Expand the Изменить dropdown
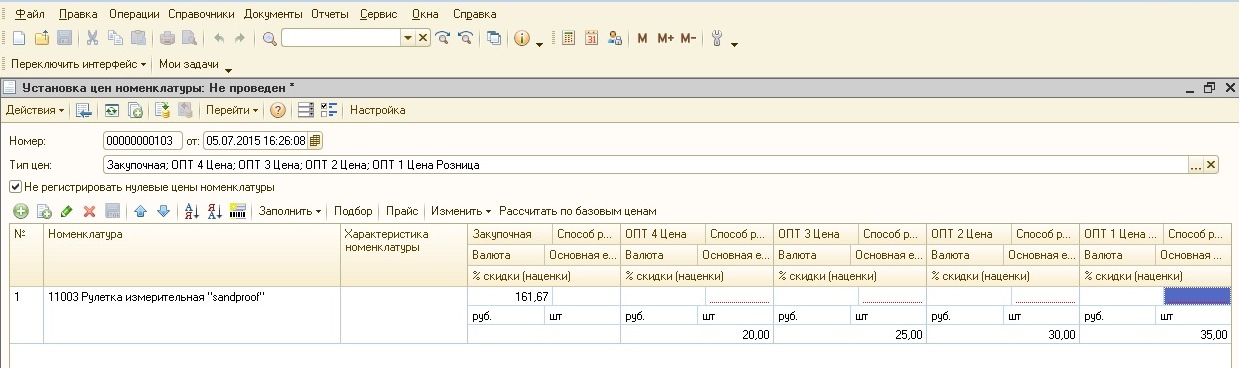The image size is (1239, 368). 461,211
